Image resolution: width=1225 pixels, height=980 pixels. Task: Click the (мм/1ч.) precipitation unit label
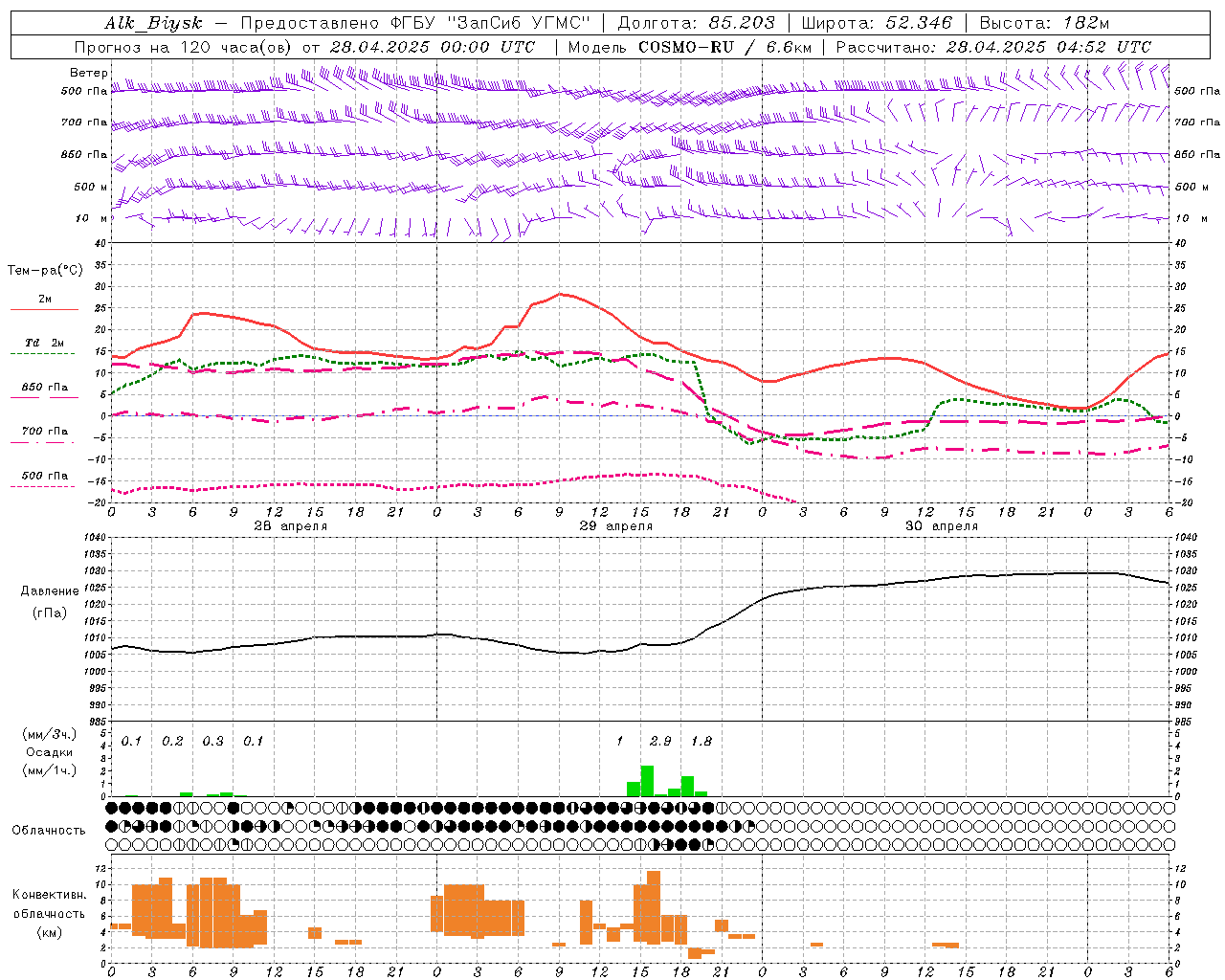click(x=50, y=770)
